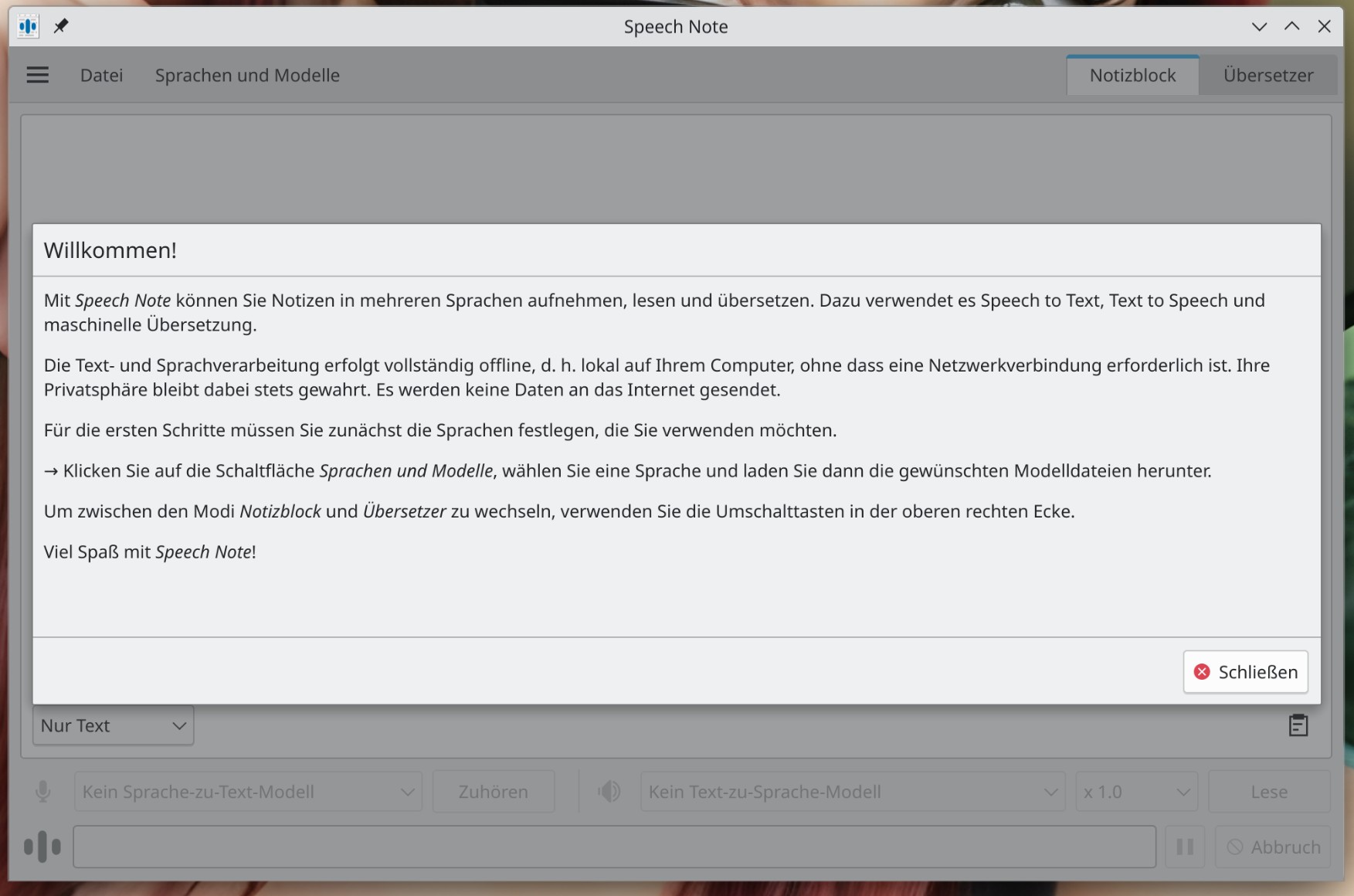Switch to the Notizblock tab

point(1132,75)
